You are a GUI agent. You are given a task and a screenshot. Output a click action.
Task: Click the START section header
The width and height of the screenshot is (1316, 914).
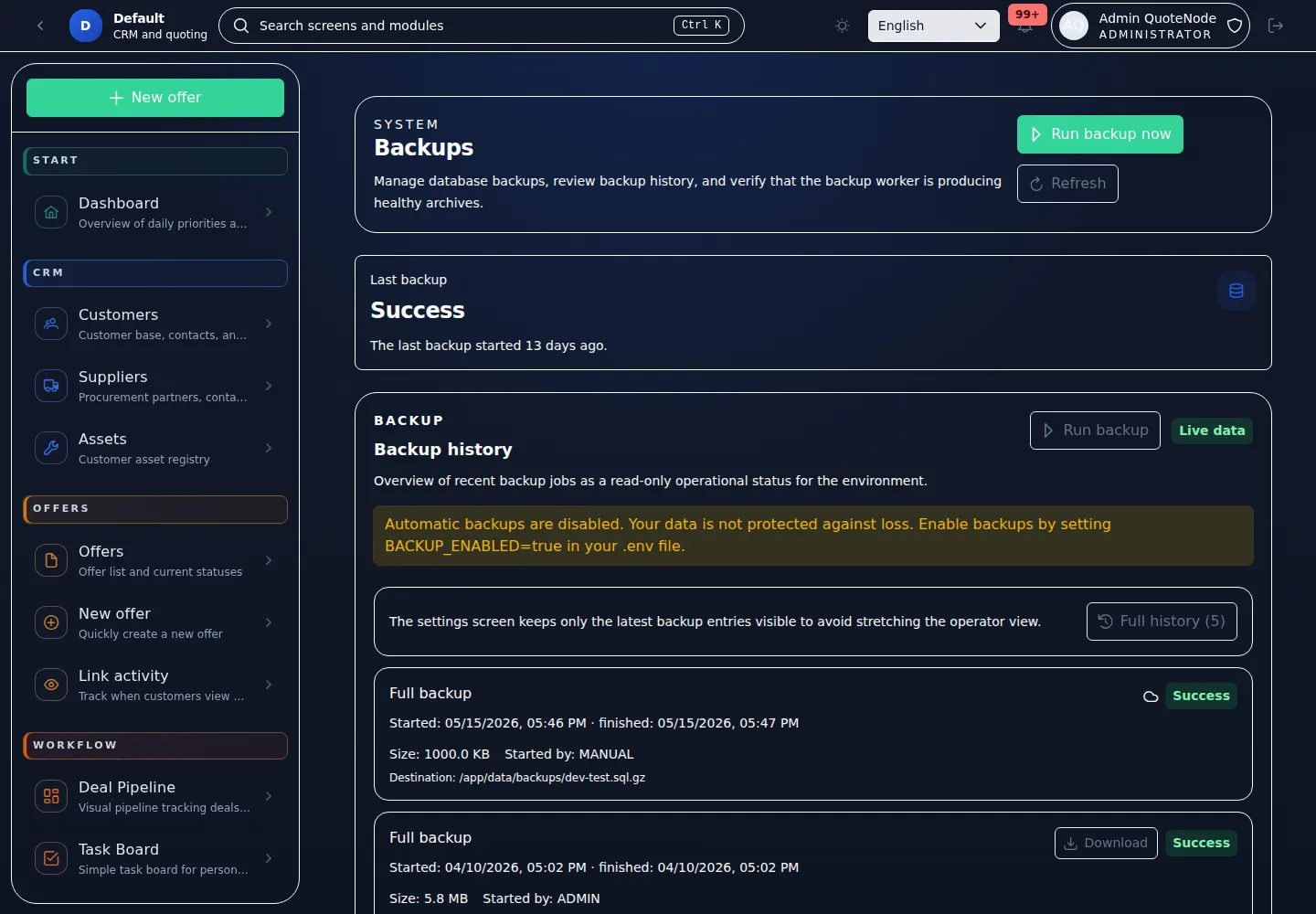point(155,161)
